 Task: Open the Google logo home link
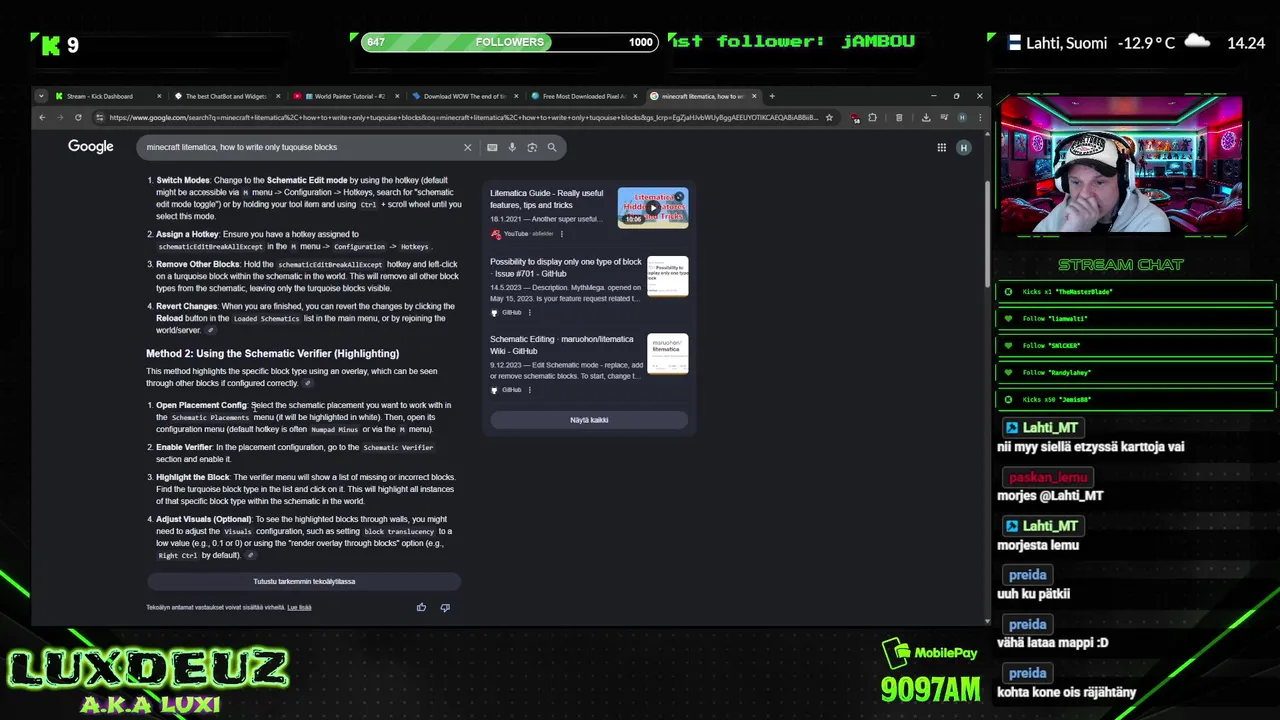[90, 147]
